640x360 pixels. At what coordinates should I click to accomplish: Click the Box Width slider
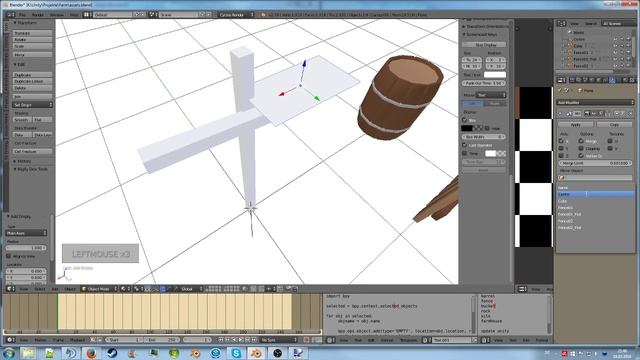click(x=484, y=137)
